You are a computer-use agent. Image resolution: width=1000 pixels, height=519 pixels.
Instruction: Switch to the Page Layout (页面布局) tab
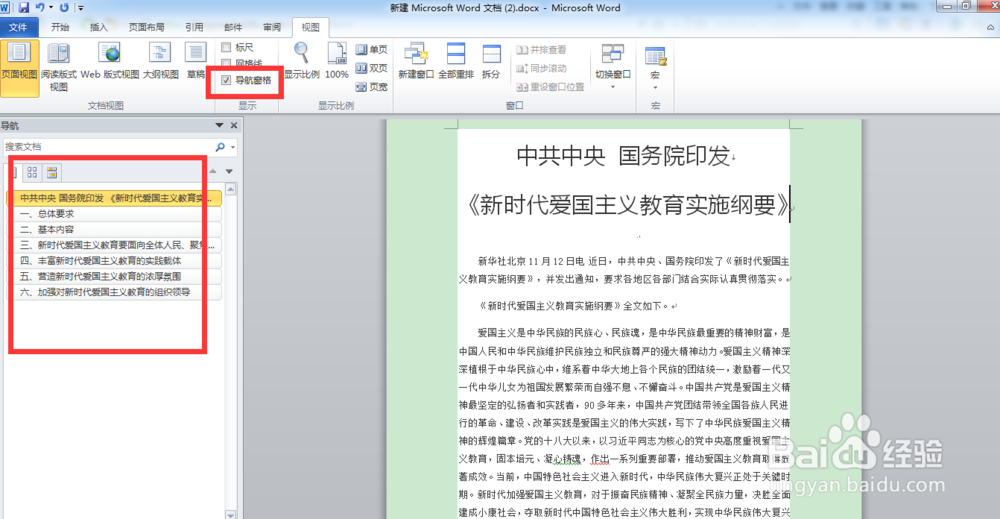tap(146, 27)
